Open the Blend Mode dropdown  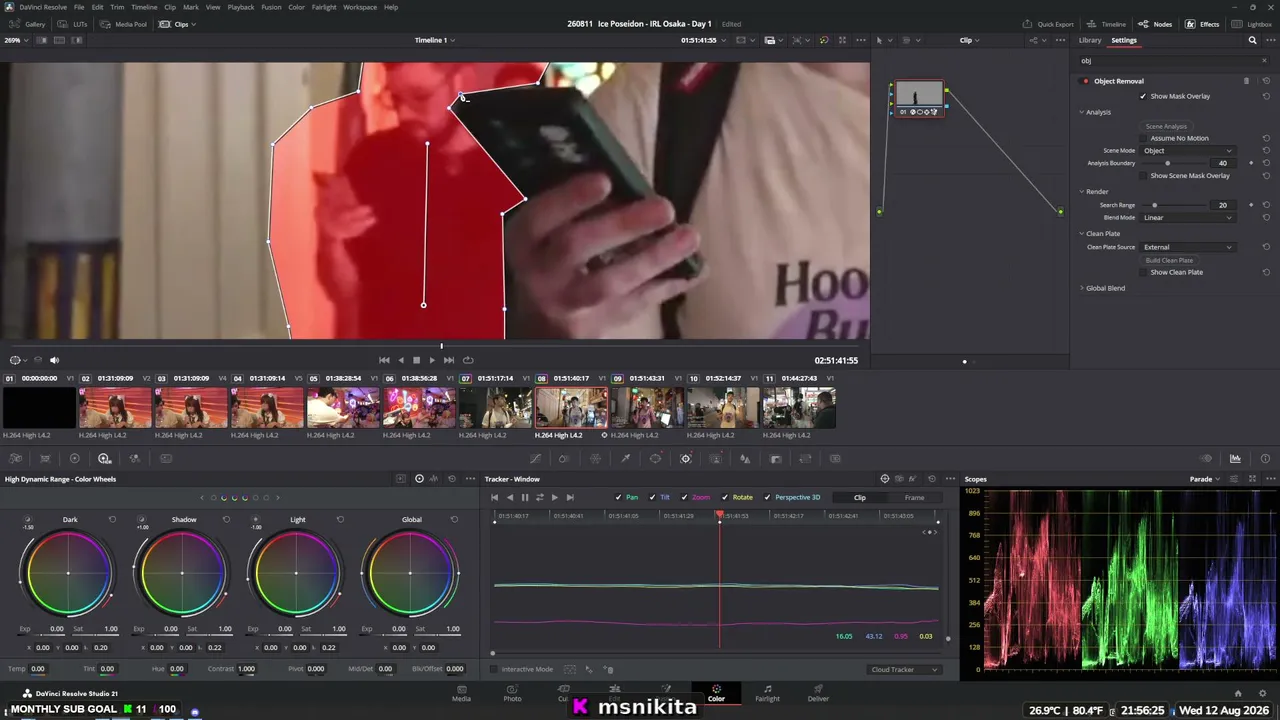click(x=1188, y=218)
